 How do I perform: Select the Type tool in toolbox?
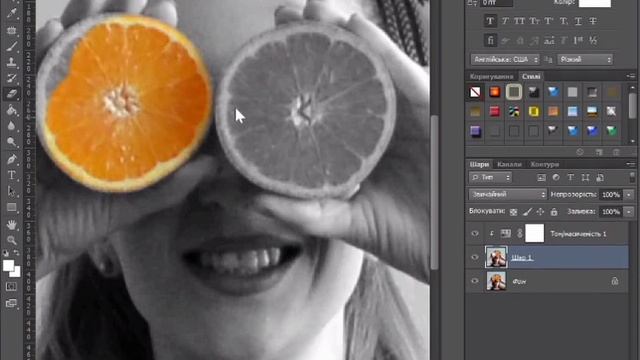point(11,175)
